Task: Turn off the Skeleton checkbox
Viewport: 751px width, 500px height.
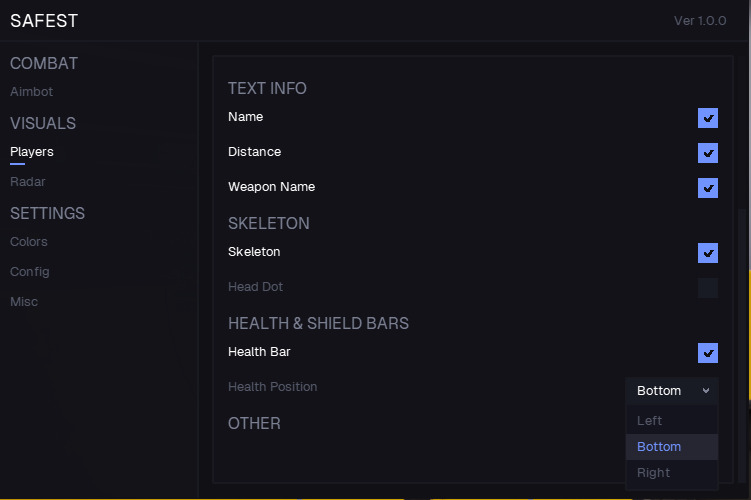Action: 708,253
